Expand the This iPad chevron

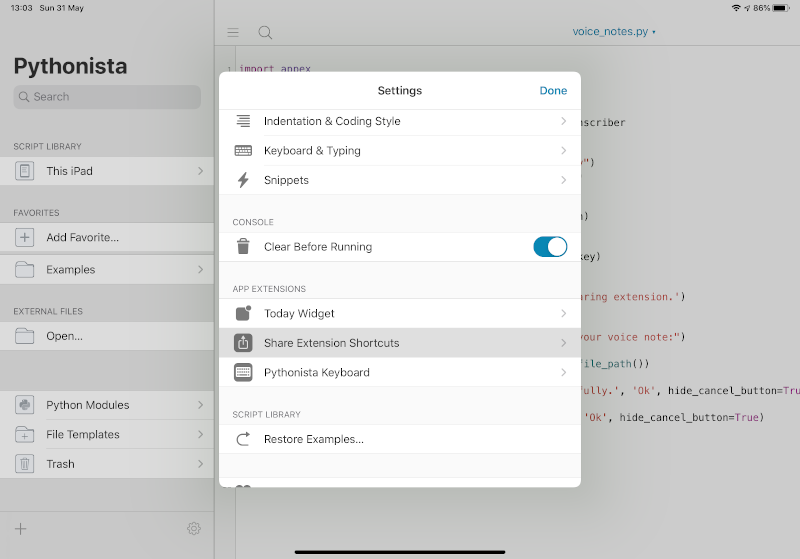coord(201,171)
